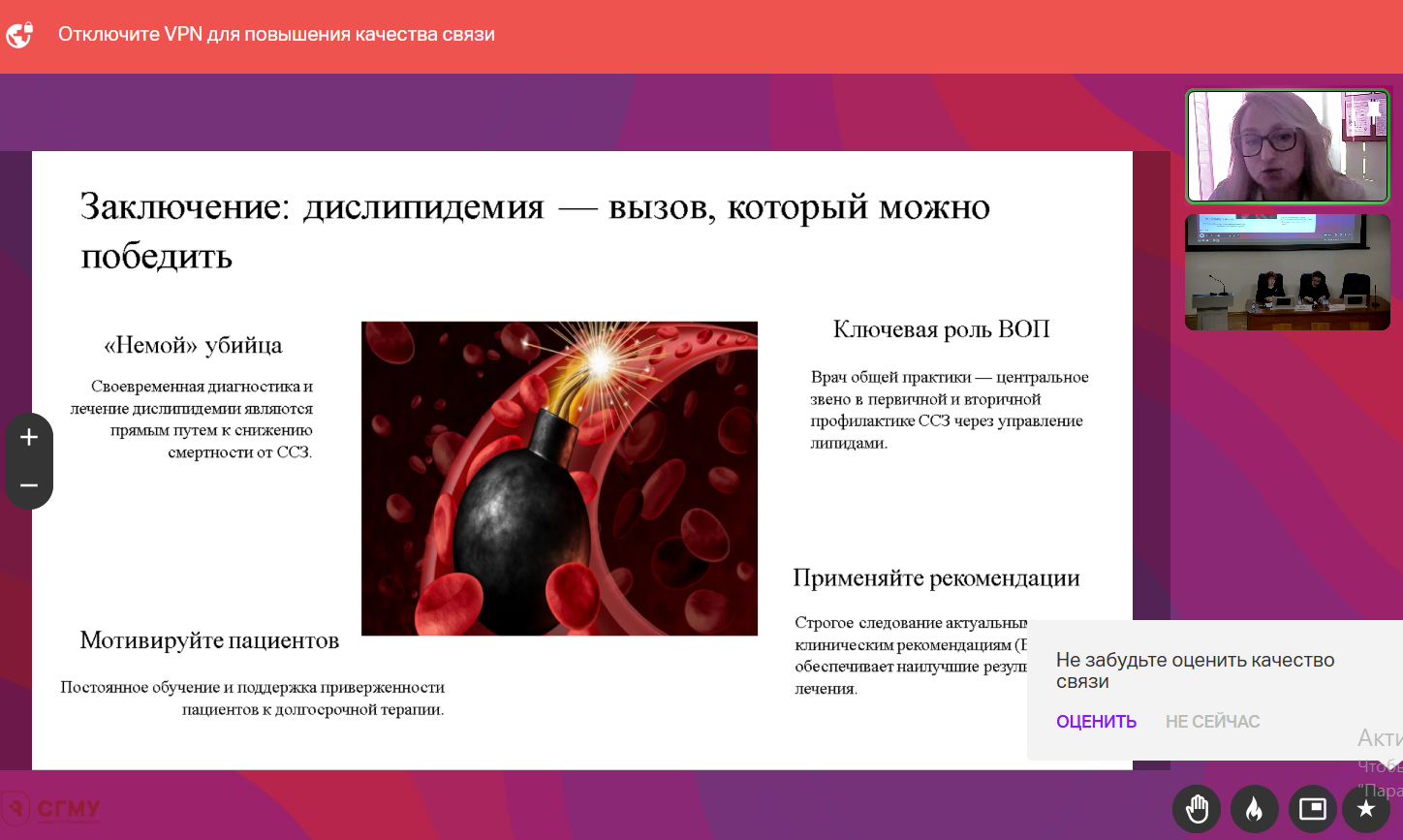Select the speaker's webcam video tile
Screen dimensions: 1403x840
pyautogui.click(x=1288, y=146)
